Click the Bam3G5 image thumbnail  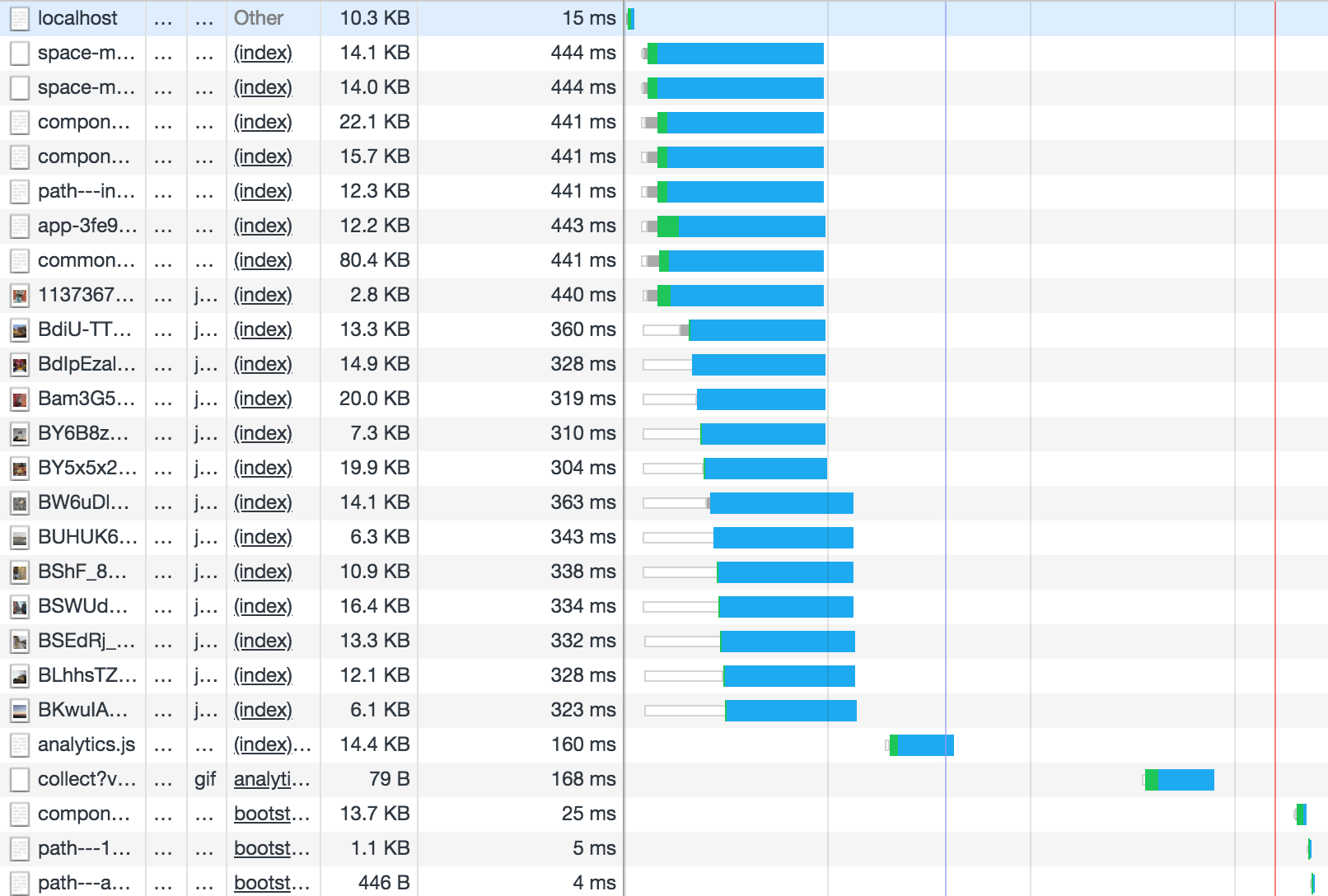(18, 399)
